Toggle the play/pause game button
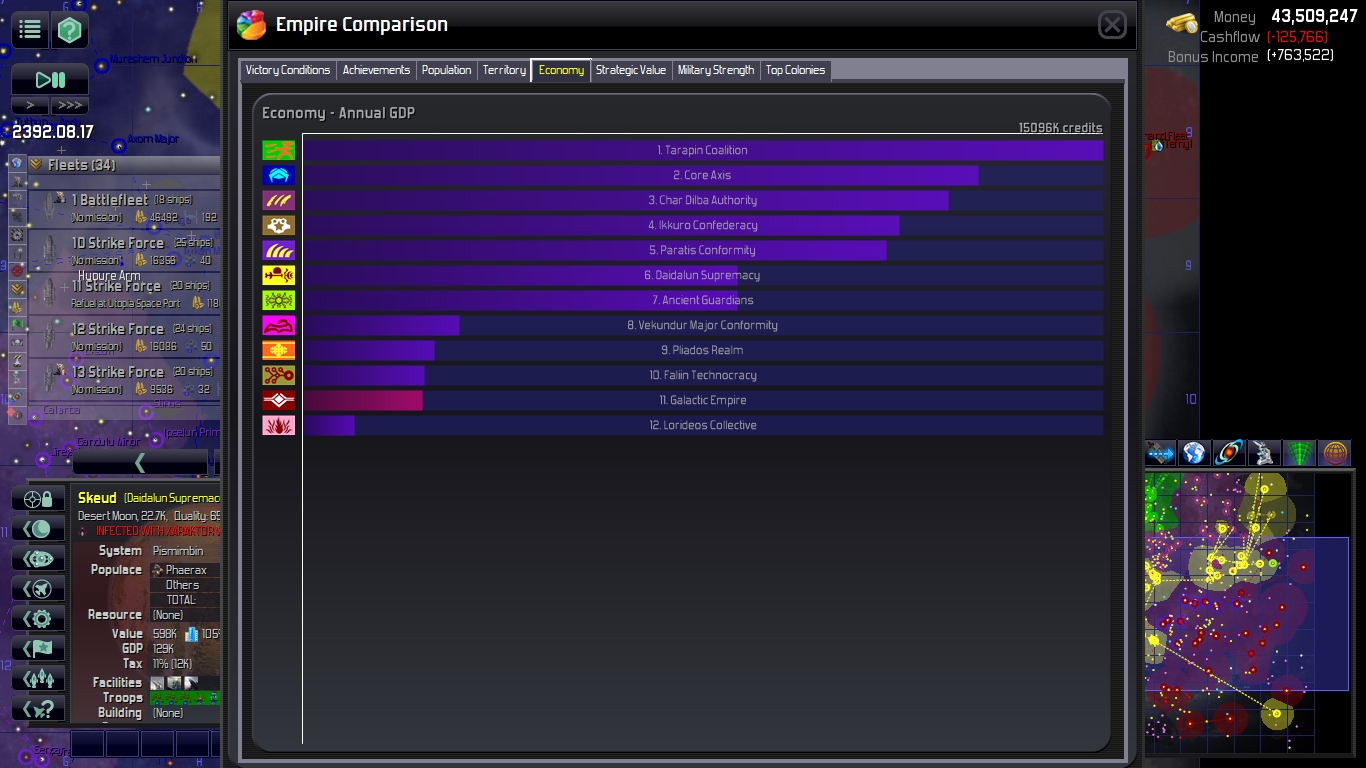The image size is (1366, 768). (50, 80)
